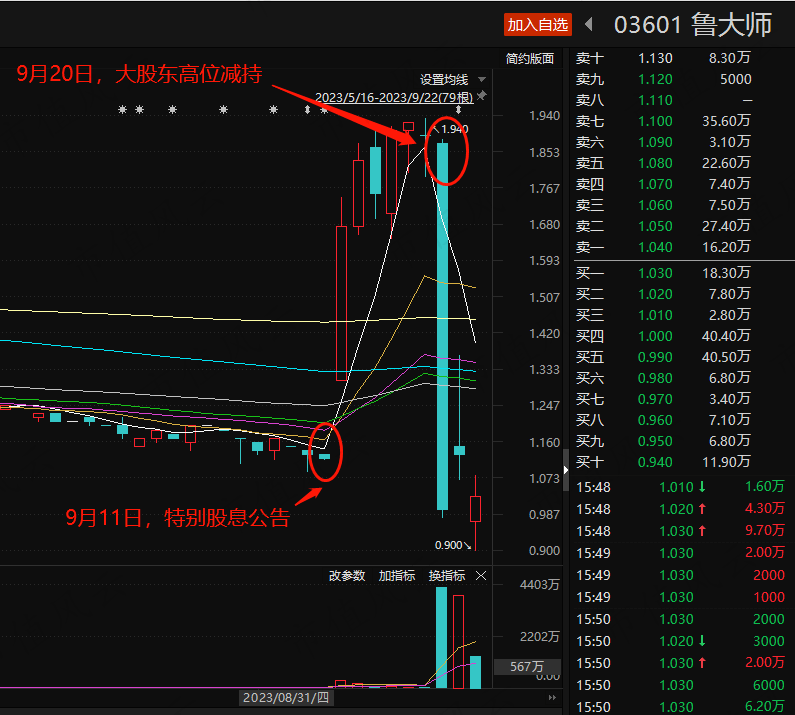Click the 卖十 ask price 1.130
This screenshot has height=715, width=795.
[x=655, y=58]
